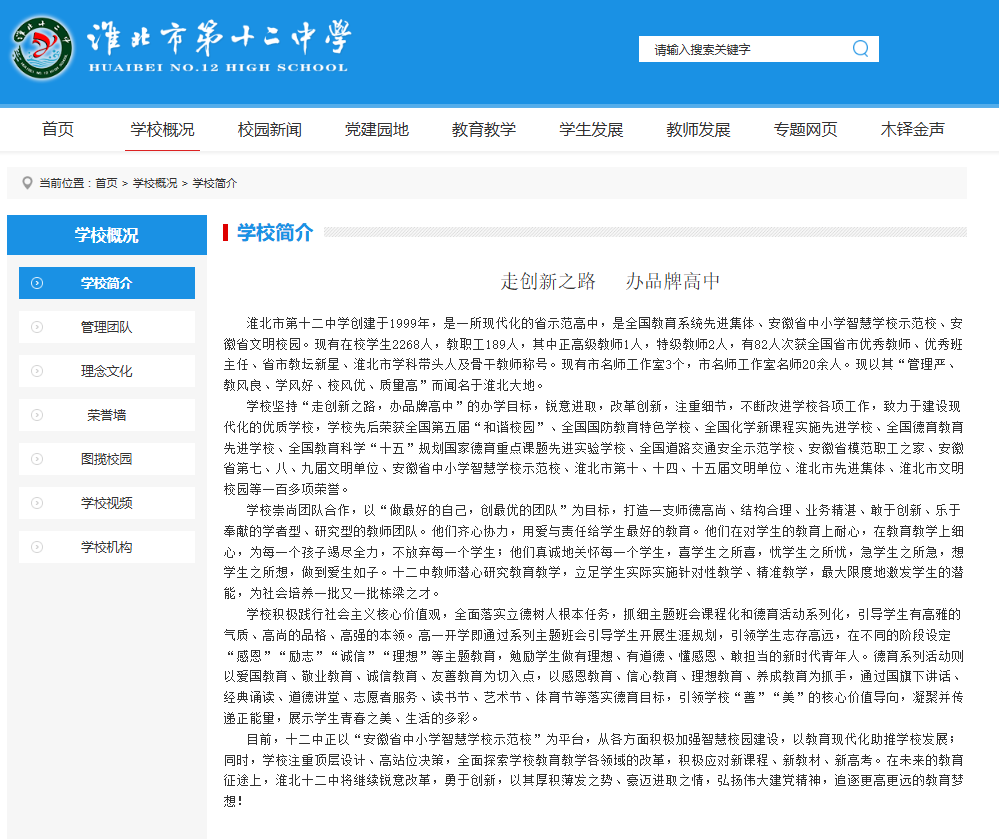The image size is (999, 839).
Task: Open the 首页 navigation menu item
Action: (57, 129)
